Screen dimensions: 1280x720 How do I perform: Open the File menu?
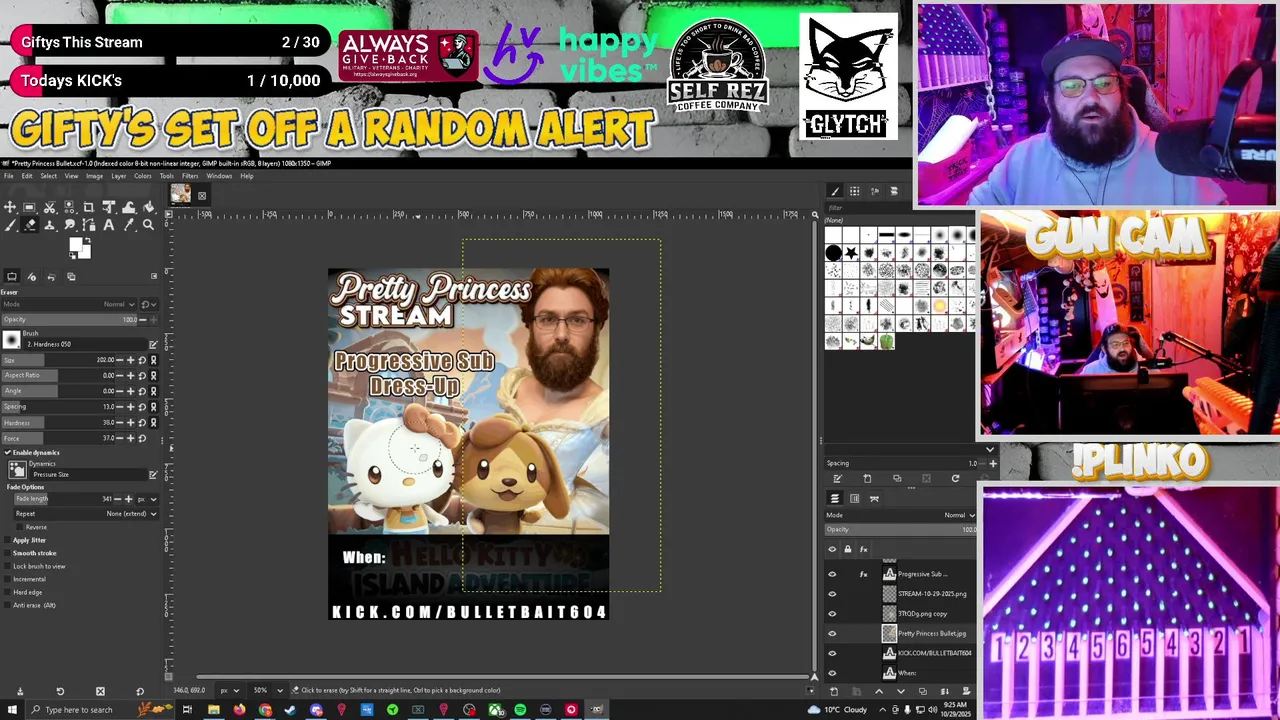tap(8, 176)
